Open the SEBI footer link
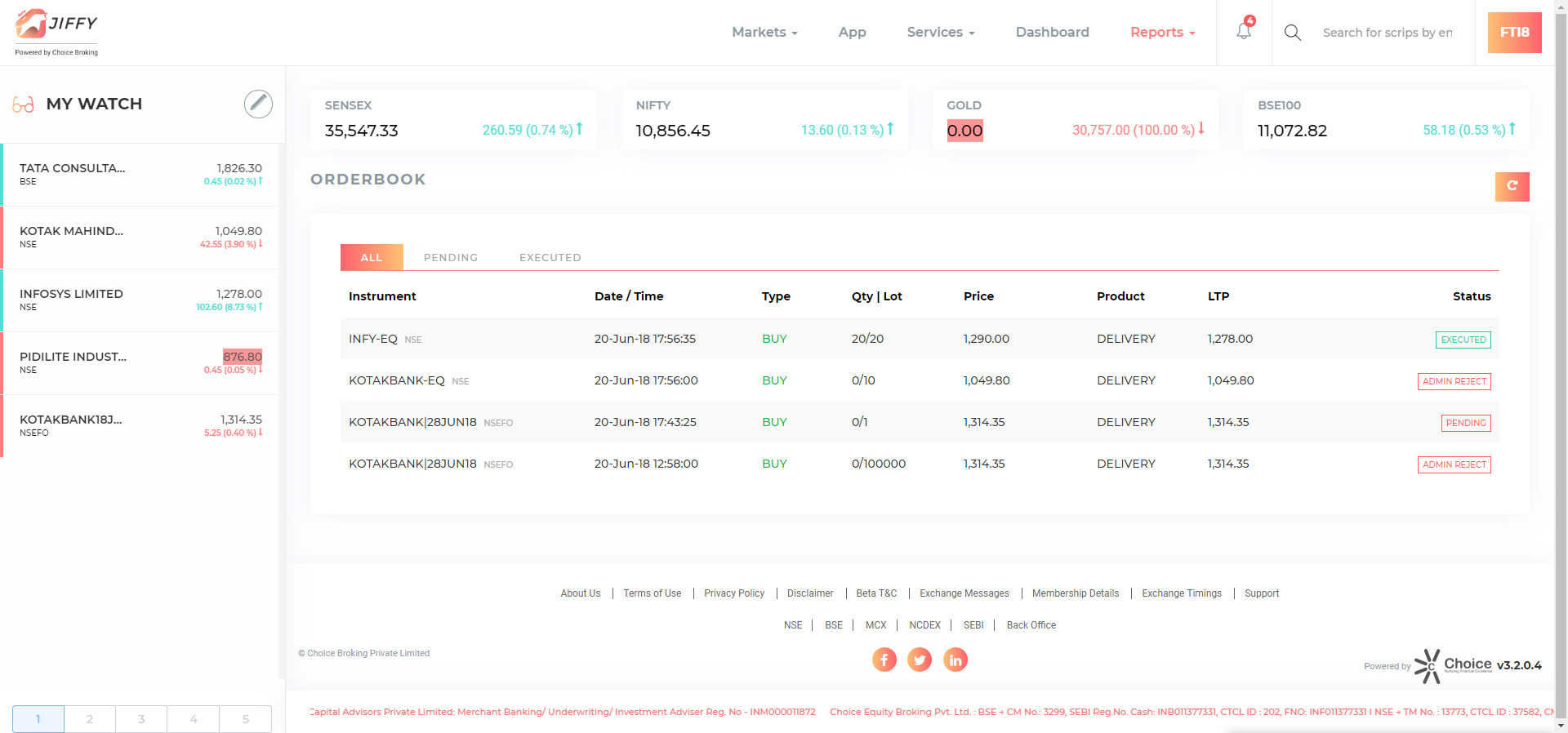This screenshot has height=733, width=1568. coord(973,625)
